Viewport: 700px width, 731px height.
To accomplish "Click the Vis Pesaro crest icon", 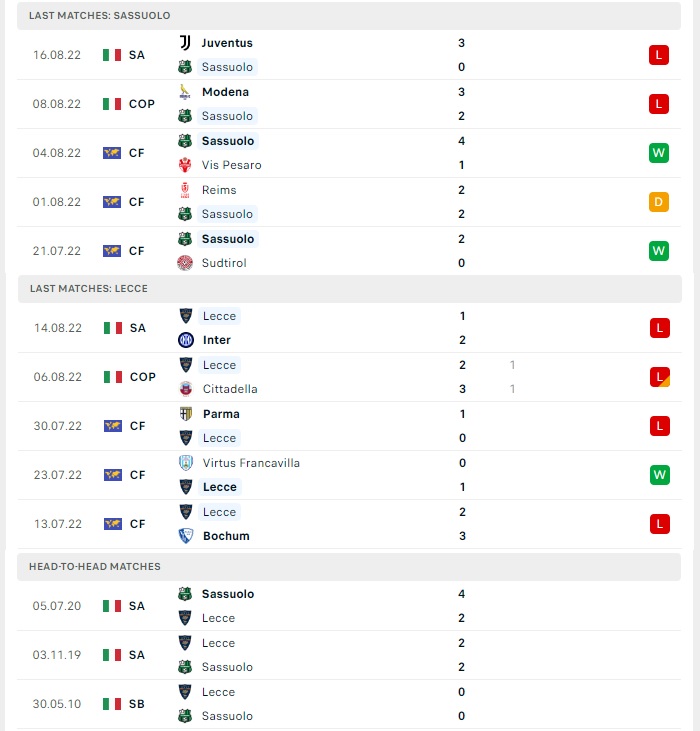I will [185, 165].
